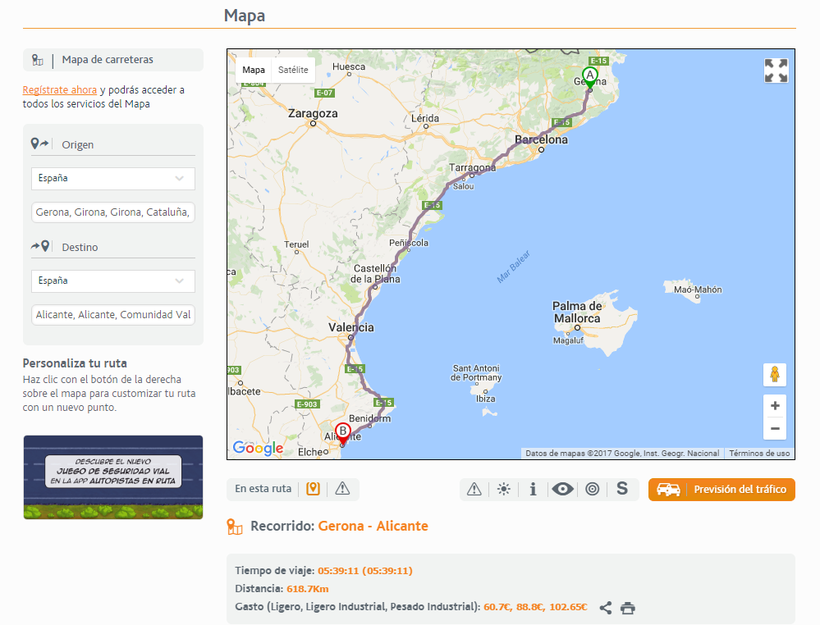Switch to Satélite map view
Image resolution: width=820 pixels, height=625 pixels.
point(293,70)
